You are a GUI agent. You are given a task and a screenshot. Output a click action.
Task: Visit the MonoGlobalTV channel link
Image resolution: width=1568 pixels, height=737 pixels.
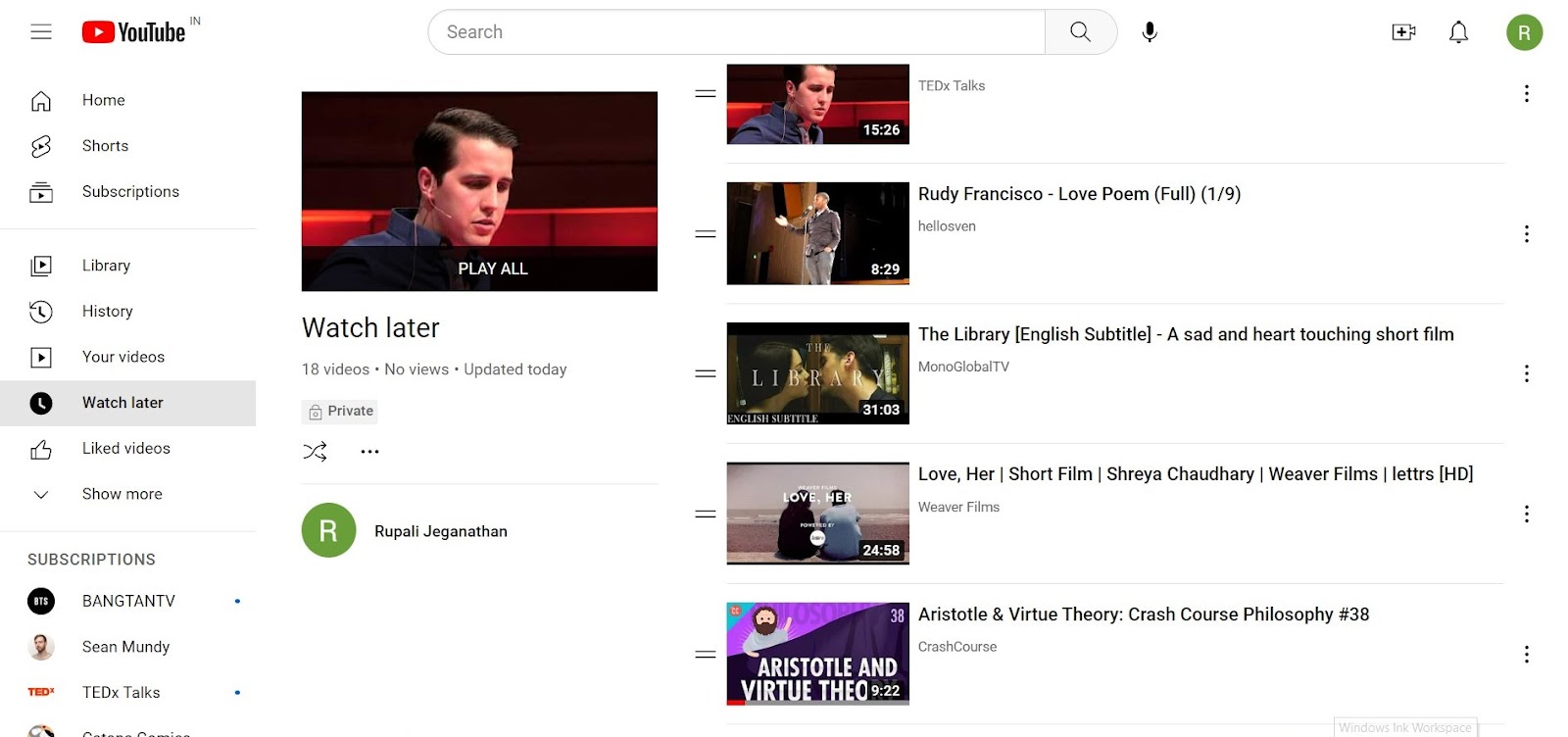(963, 367)
